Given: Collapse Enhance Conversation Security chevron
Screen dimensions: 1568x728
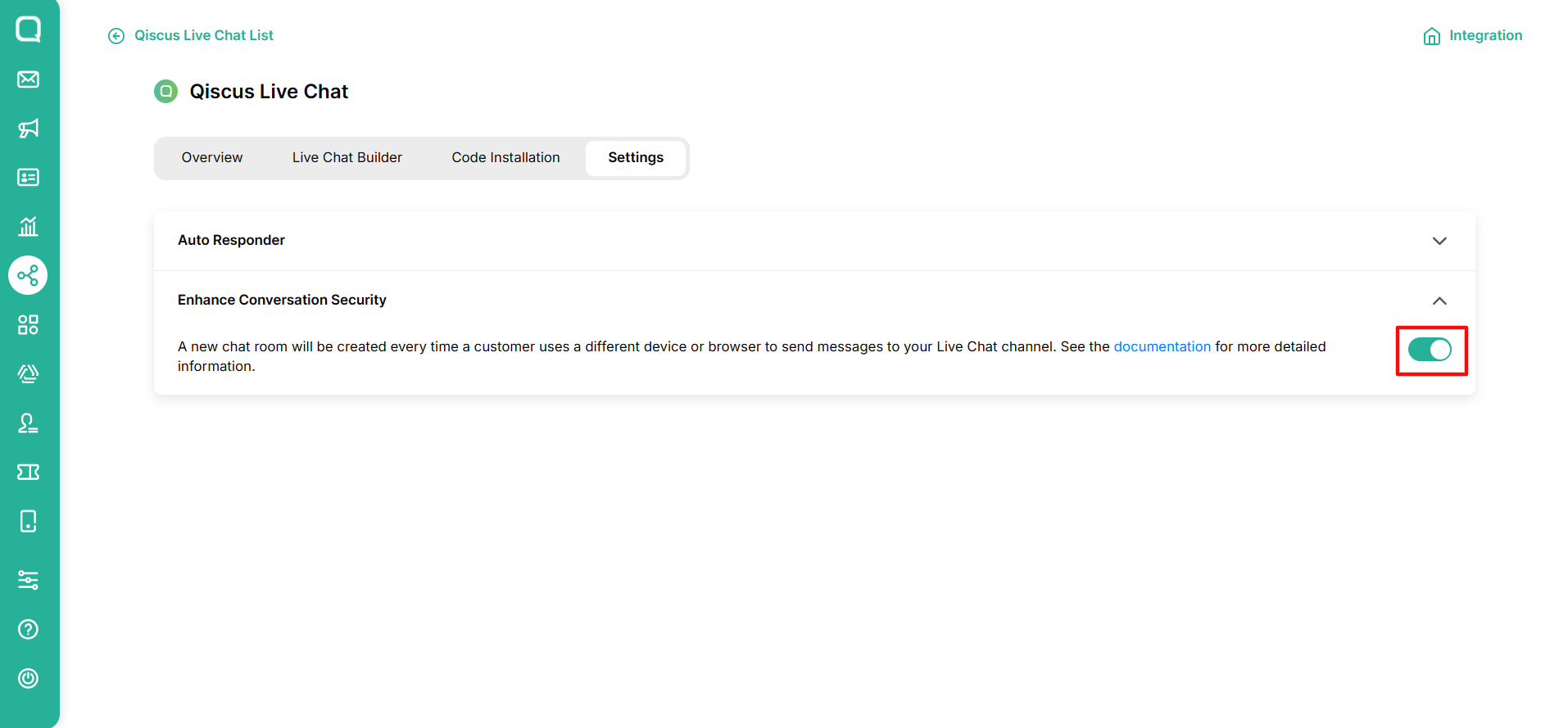Looking at the screenshot, I should [1439, 301].
